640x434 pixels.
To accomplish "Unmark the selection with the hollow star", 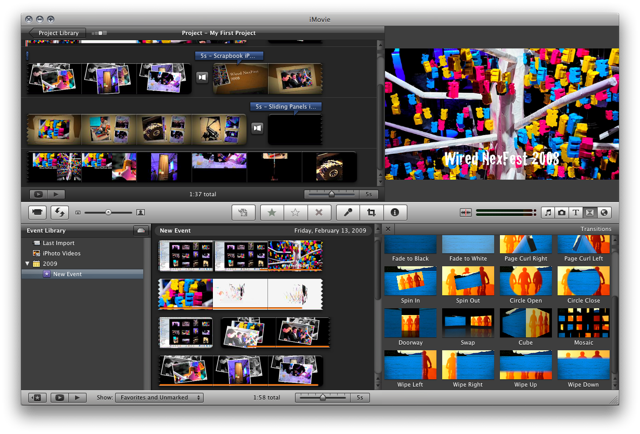I will [x=296, y=212].
